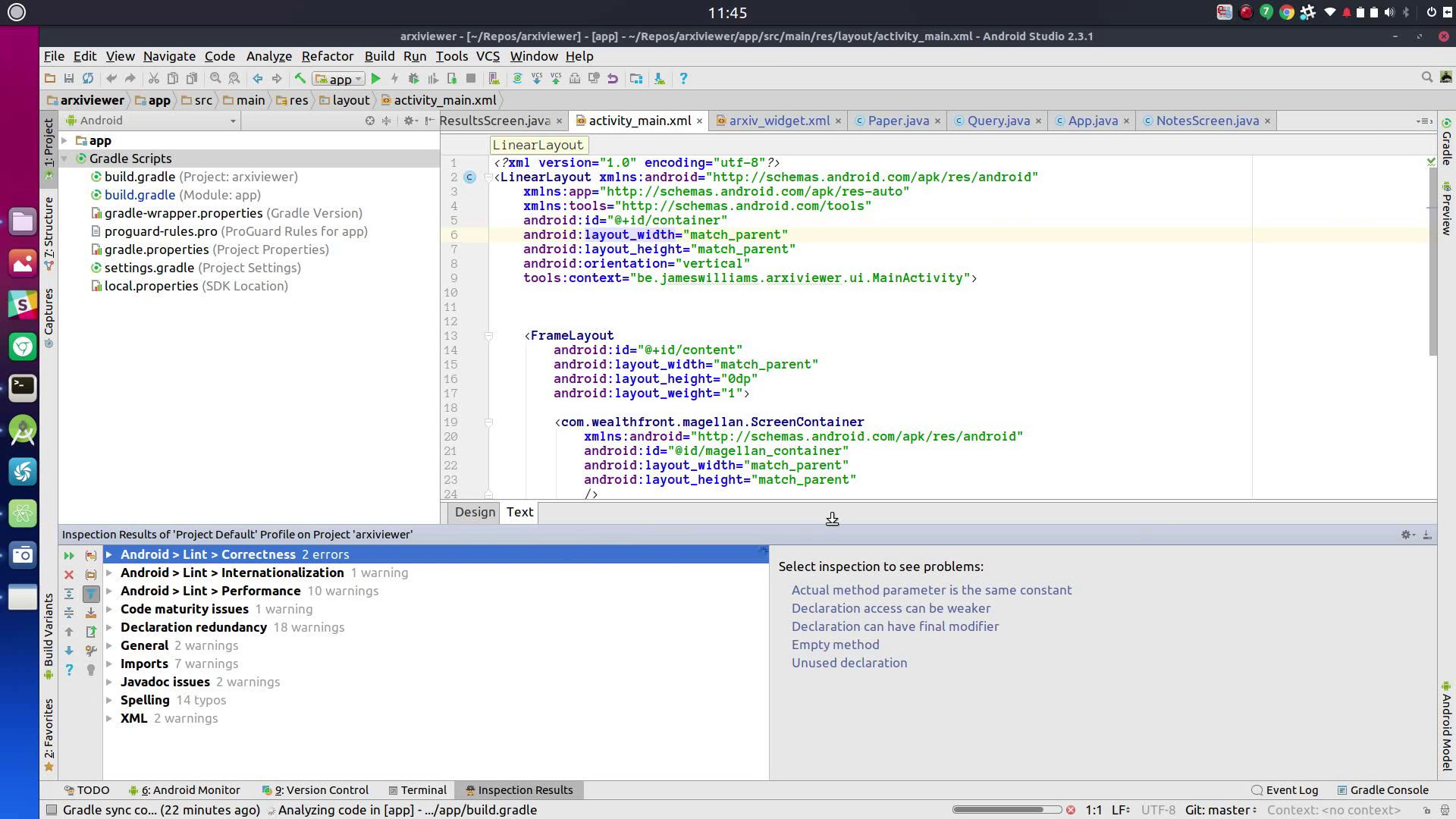Open the app run configuration dropdown

tap(339, 79)
